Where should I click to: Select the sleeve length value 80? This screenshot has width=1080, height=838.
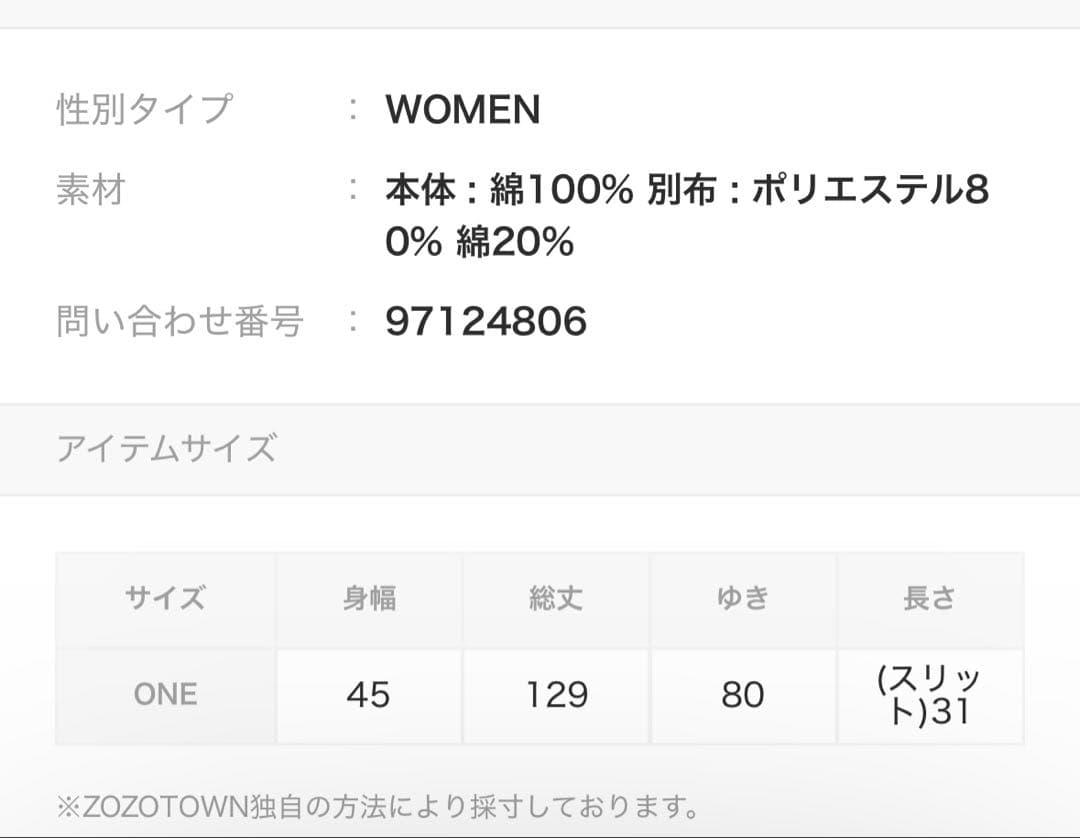[x=743, y=695]
